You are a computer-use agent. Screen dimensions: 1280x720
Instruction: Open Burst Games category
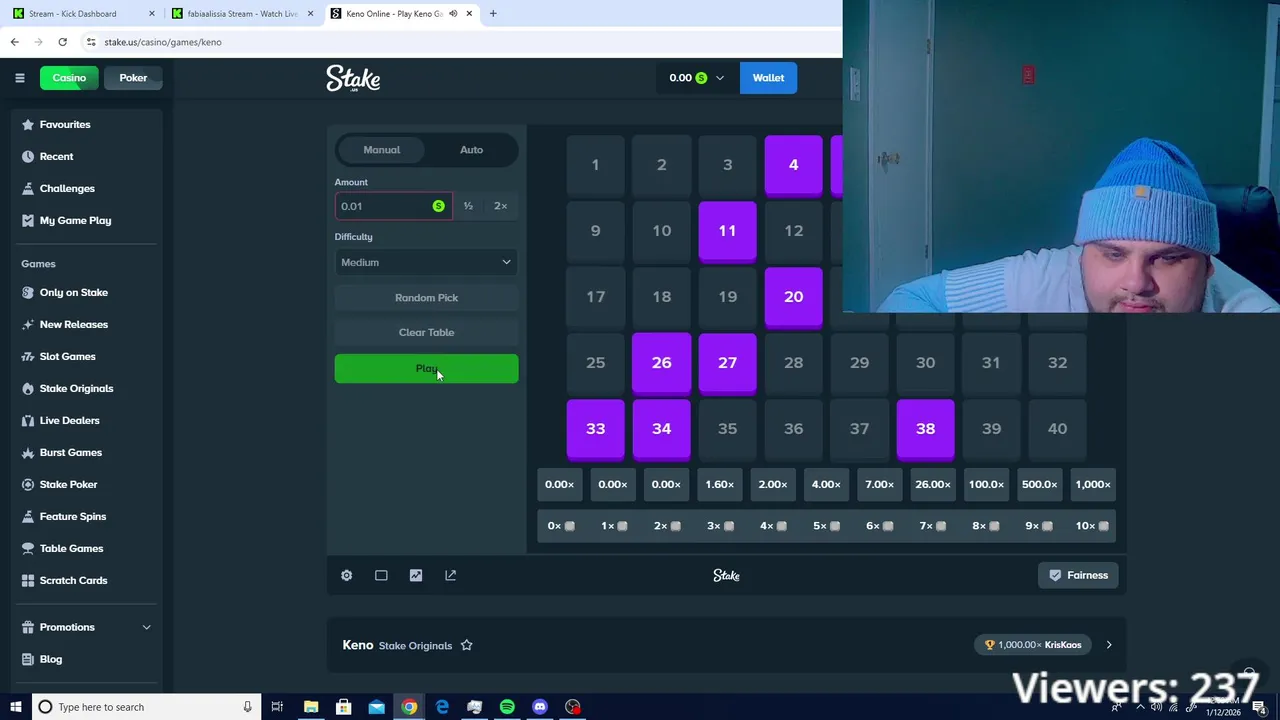[x=70, y=452]
